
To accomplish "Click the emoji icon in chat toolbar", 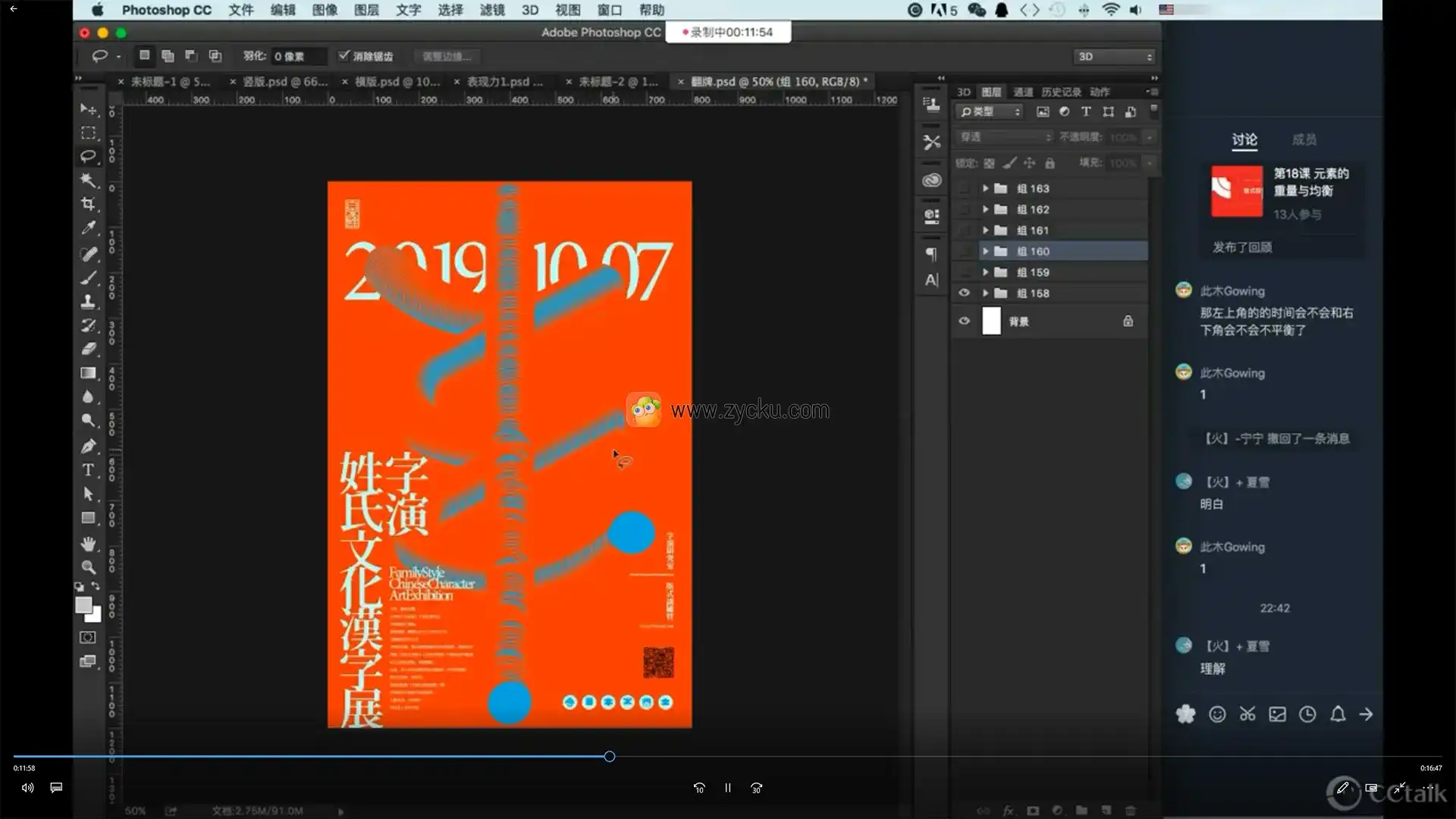I will [1217, 714].
